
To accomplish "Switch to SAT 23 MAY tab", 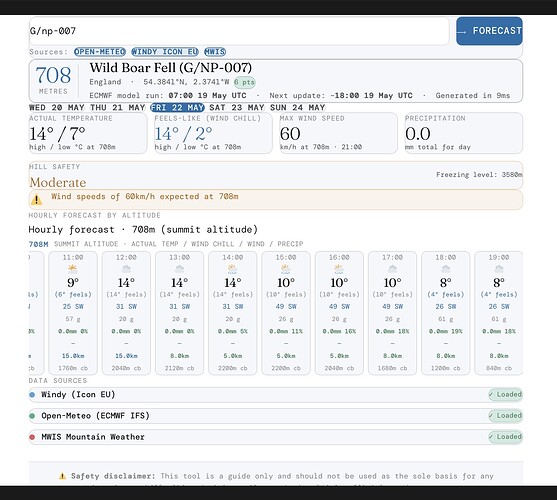I will click(x=237, y=107).
